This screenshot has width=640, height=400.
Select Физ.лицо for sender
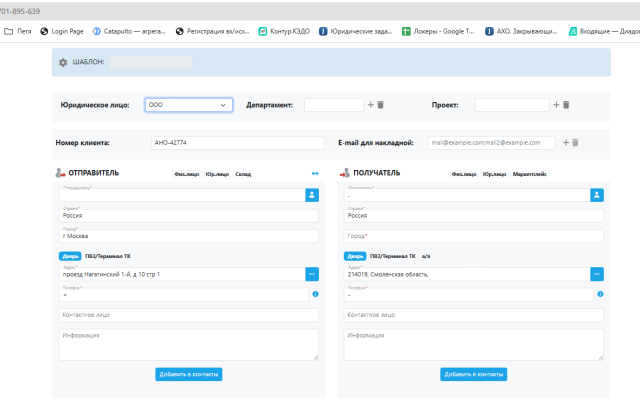pos(186,174)
